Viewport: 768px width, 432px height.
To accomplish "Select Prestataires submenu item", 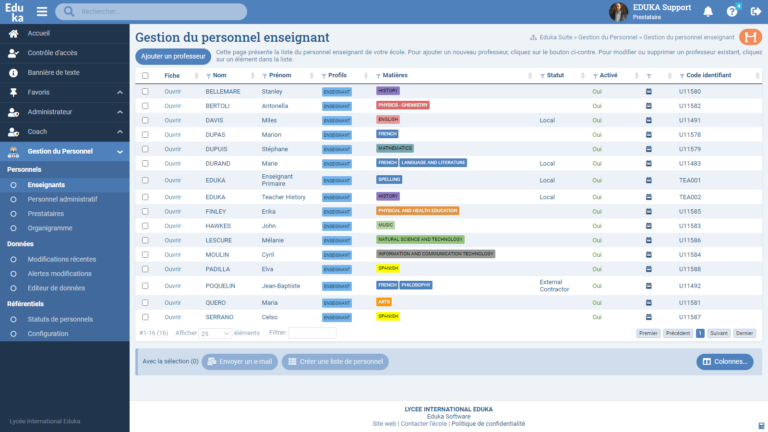I will coord(46,214).
